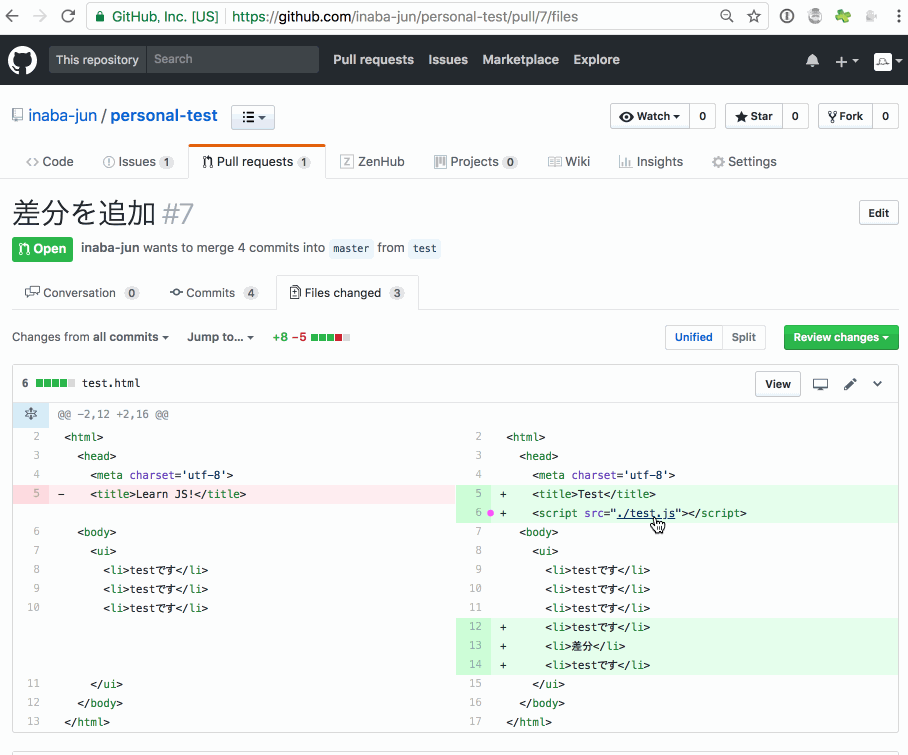
Task: Open the ZenHub tab
Action: pos(372,162)
